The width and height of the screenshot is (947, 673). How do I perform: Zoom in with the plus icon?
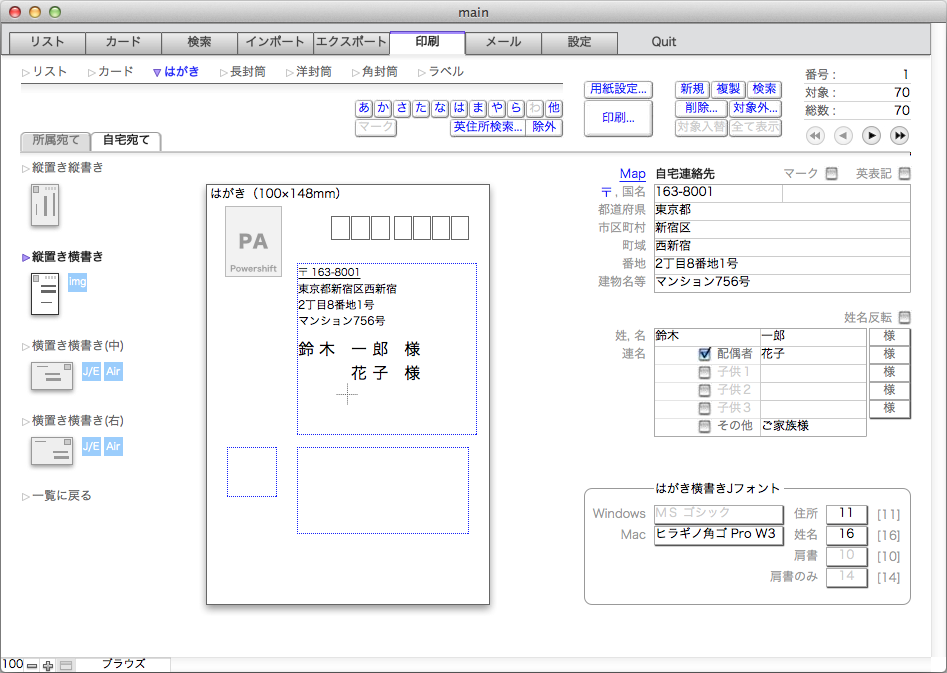(x=48, y=665)
